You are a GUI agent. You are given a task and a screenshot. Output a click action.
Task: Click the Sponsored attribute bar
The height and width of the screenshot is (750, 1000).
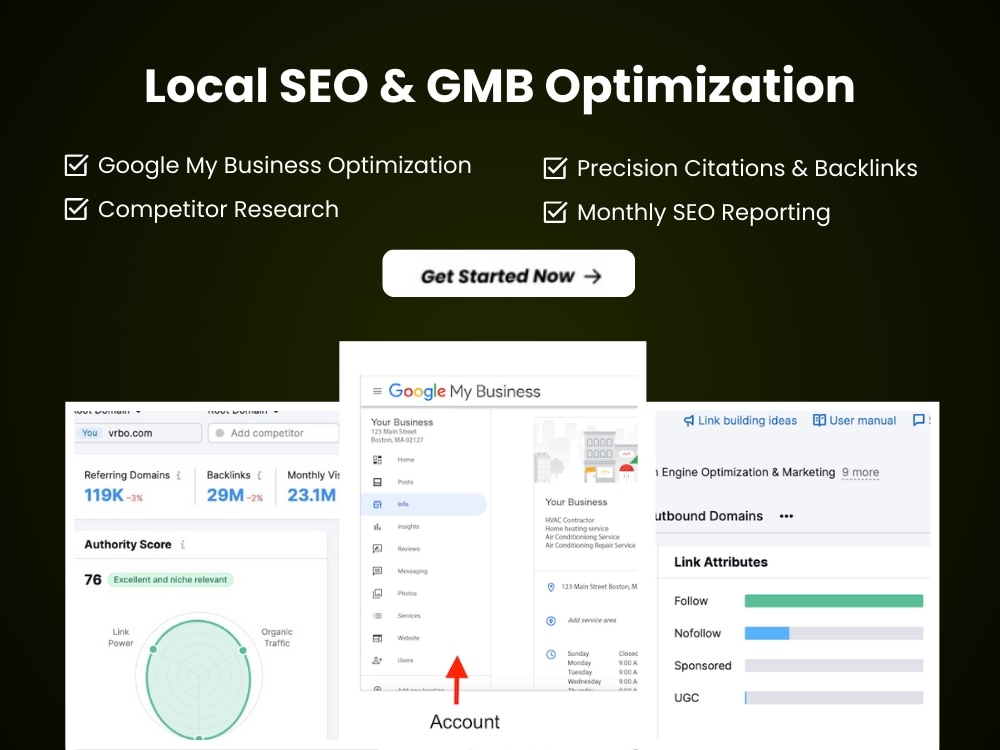click(834, 666)
